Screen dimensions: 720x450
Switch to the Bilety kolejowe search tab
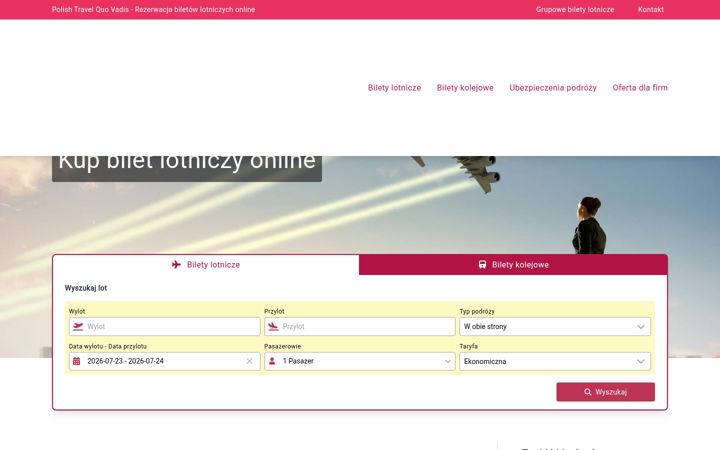coord(513,265)
